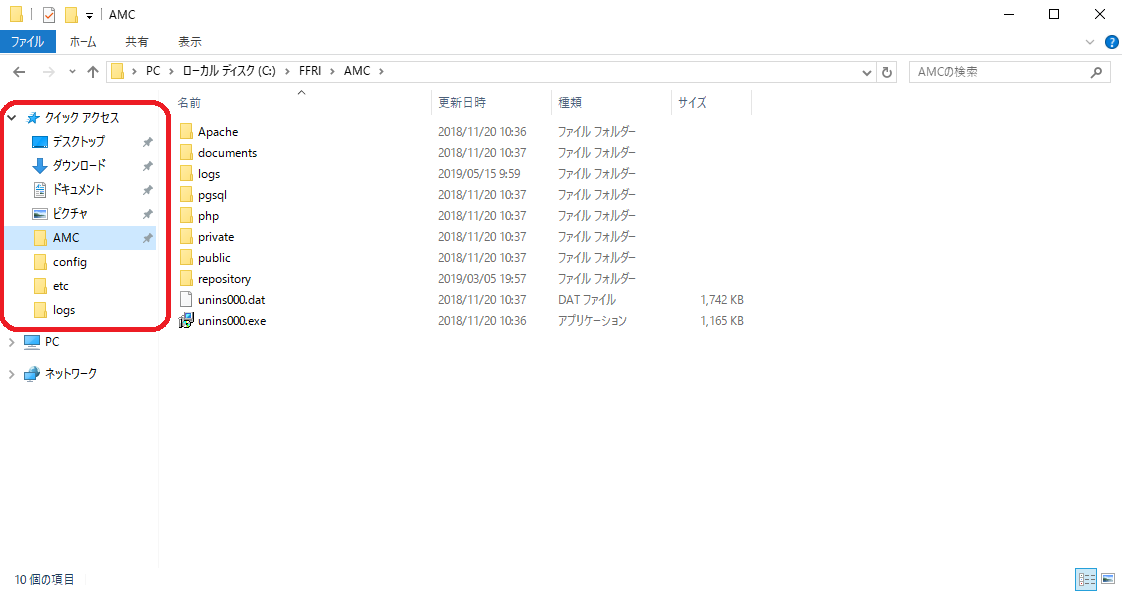This screenshot has width=1122, height=591.
Task: Click the アプリケーション type cell
Action: tap(592, 321)
